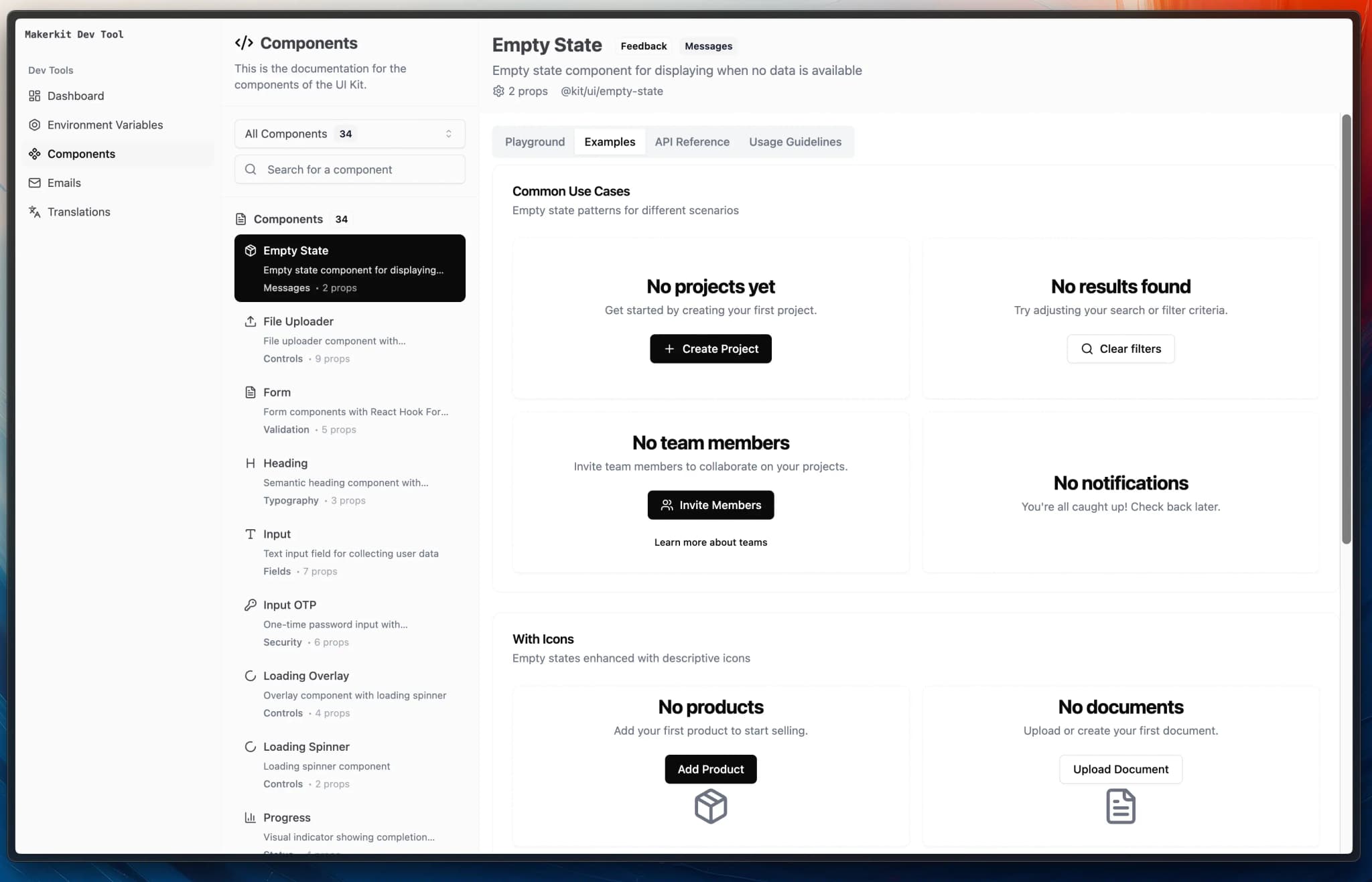
Task: Click the search magnifier in component search
Action: tap(251, 169)
